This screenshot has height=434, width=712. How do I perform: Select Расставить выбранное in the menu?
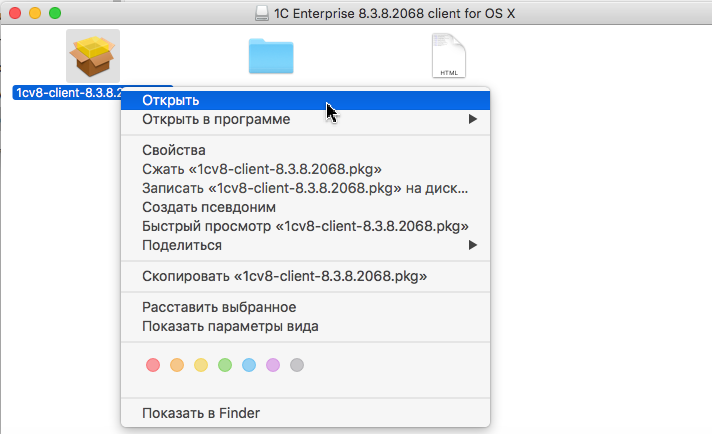tap(219, 307)
